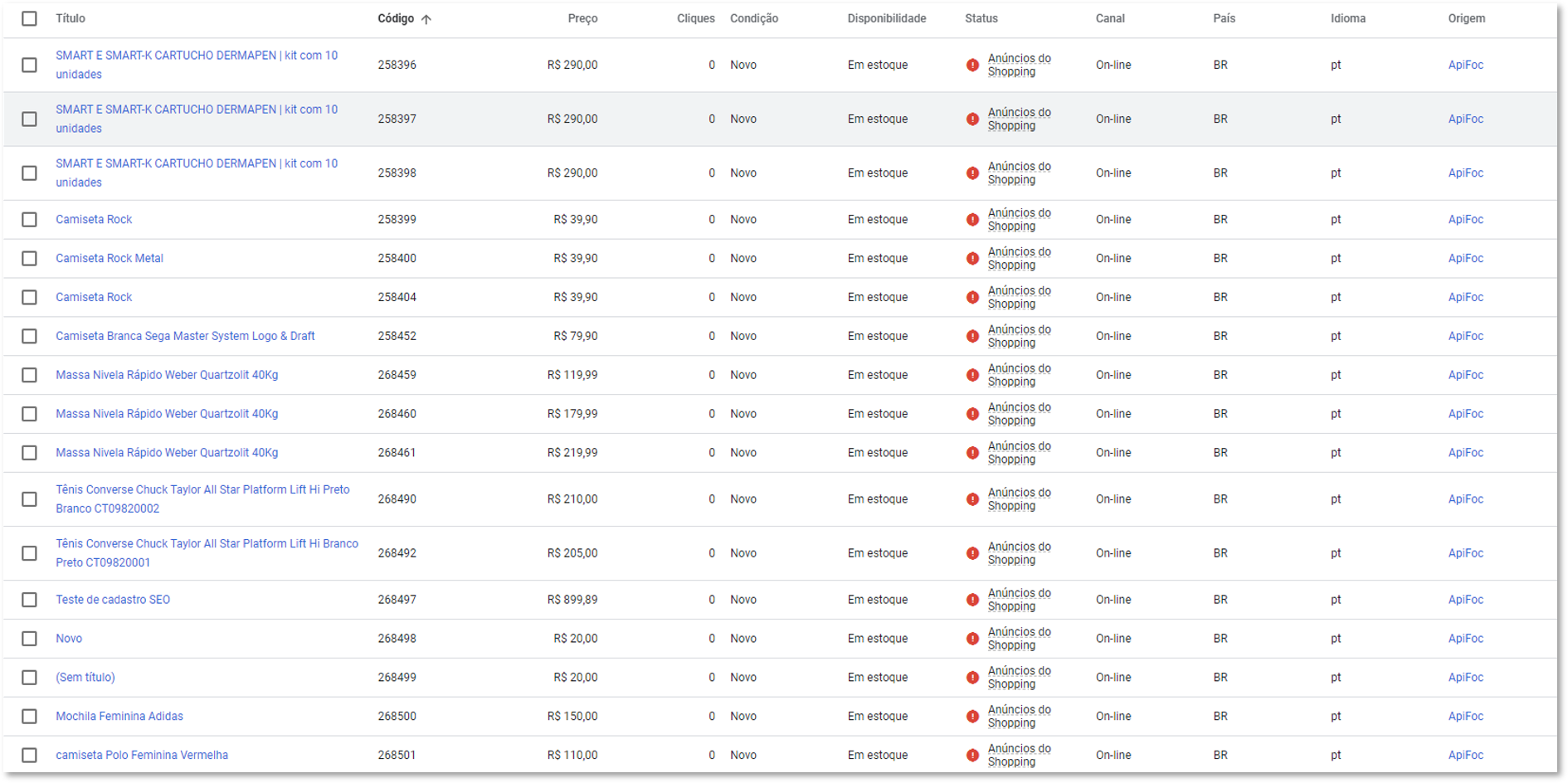Click the Idioma column header
The height and width of the screenshot is (783, 1568).
pyautogui.click(x=1348, y=18)
